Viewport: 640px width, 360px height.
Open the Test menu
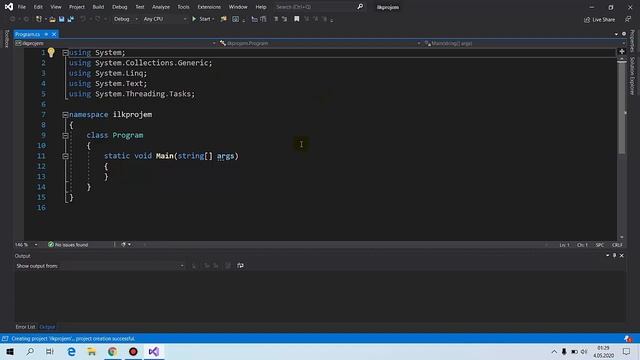[140, 7]
